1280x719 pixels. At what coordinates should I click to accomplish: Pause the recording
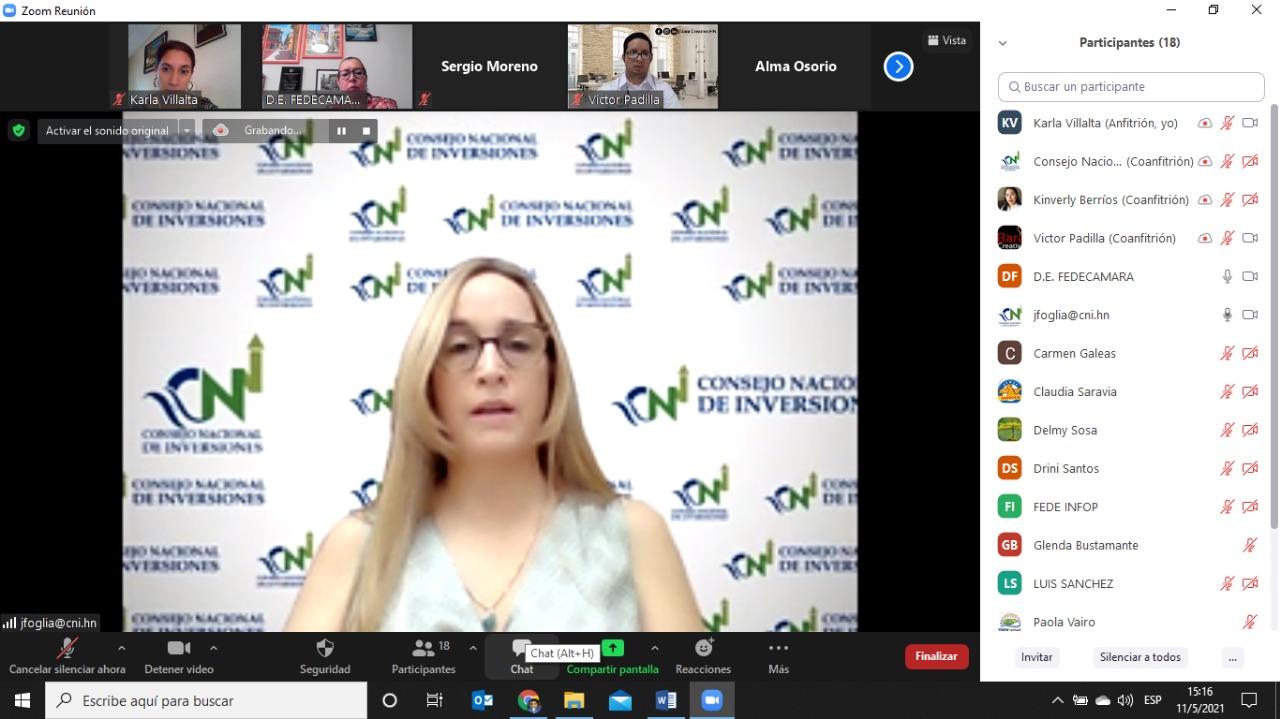(x=341, y=130)
